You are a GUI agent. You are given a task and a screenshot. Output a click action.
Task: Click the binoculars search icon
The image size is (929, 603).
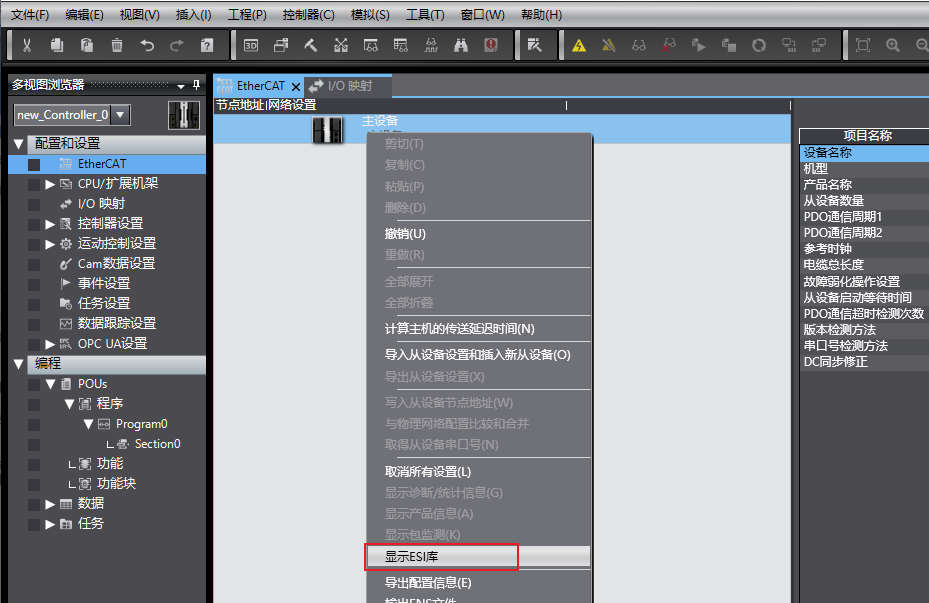tap(461, 45)
